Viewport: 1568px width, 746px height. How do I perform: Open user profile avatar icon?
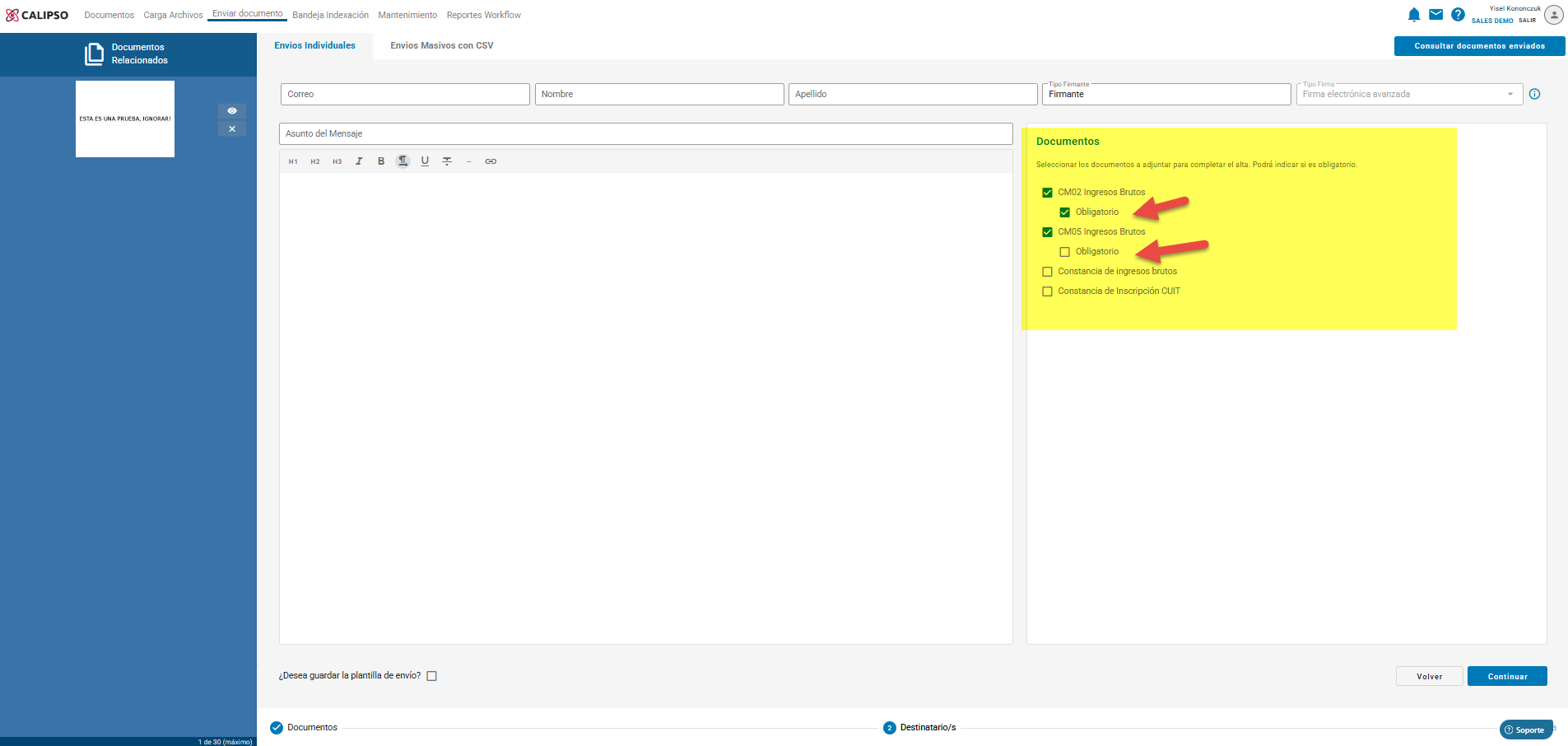[1554, 15]
